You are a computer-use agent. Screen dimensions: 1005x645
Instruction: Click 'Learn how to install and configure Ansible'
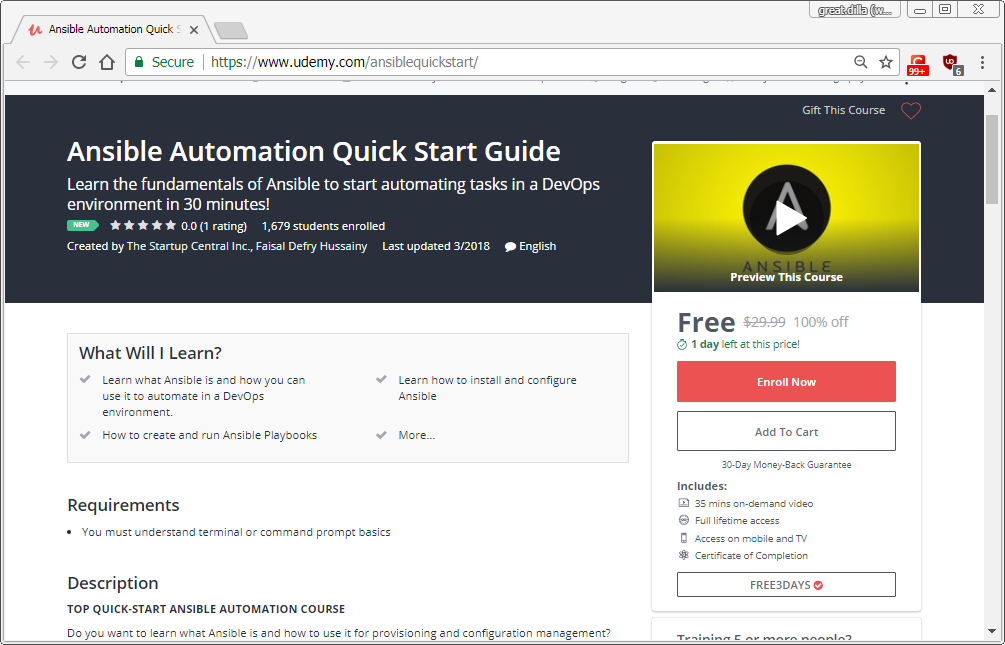488,388
